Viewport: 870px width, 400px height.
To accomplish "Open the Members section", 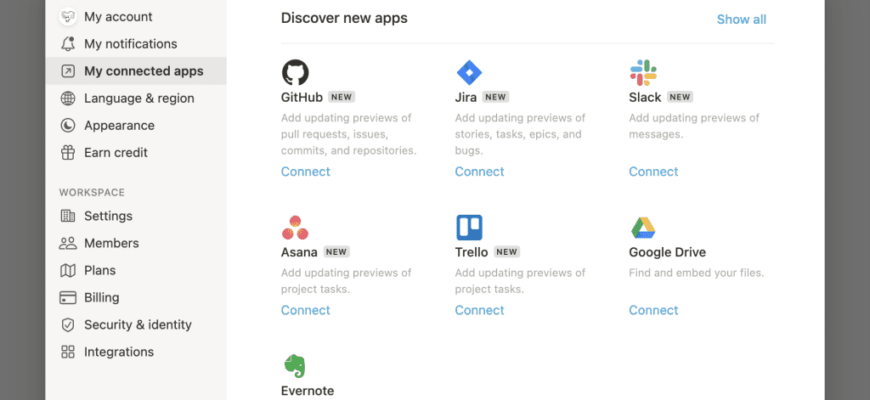I will 136,243.
